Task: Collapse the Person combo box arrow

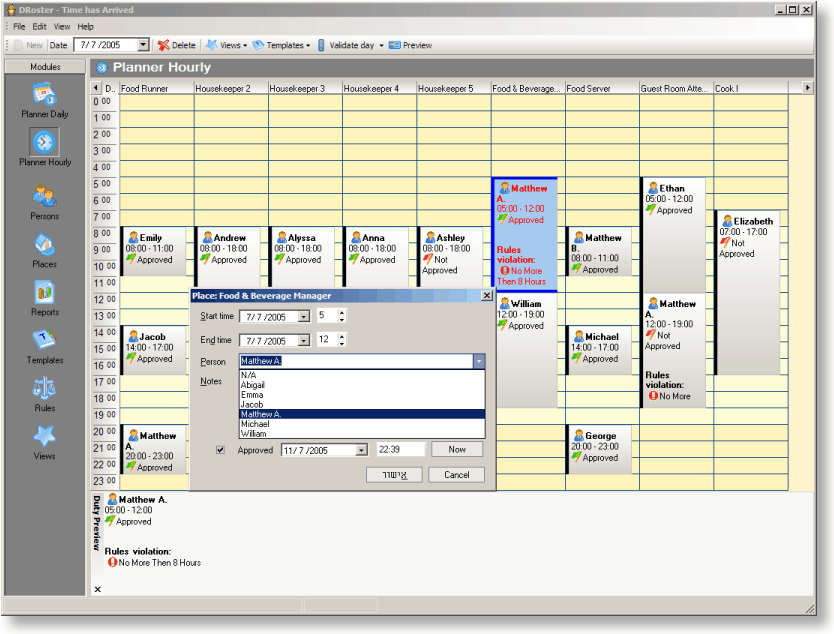Action: coord(479,361)
